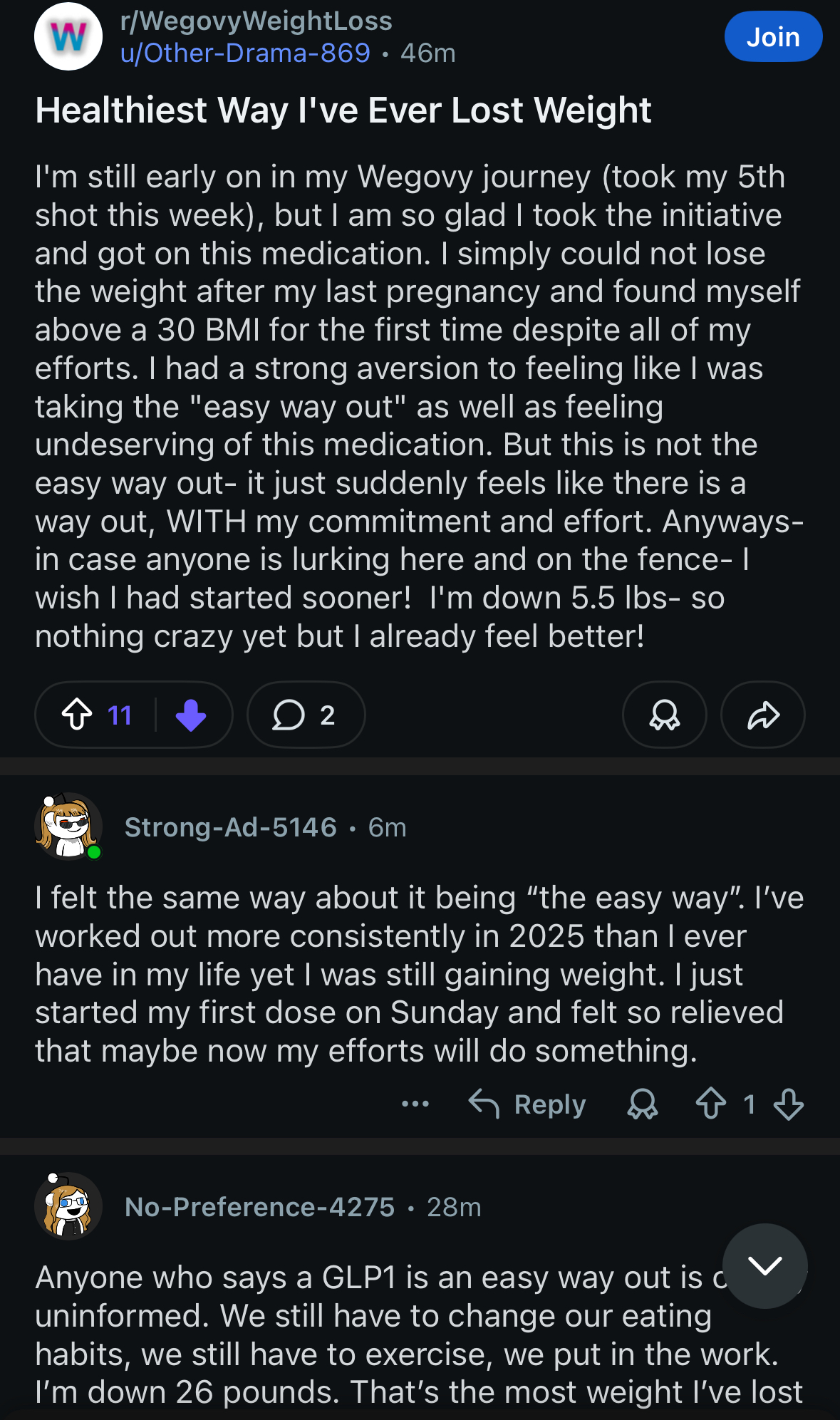Open three-dot menu on Strong-Ad-5146's comment
The width and height of the screenshot is (840, 1420).
click(415, 1104)
